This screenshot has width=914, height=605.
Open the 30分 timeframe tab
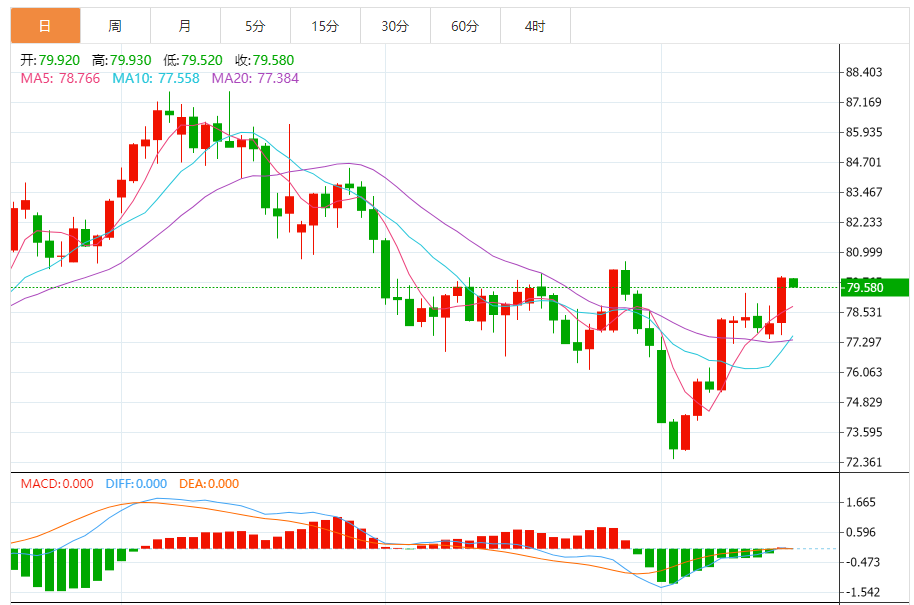pyautogui.click(x=395, y=26)
